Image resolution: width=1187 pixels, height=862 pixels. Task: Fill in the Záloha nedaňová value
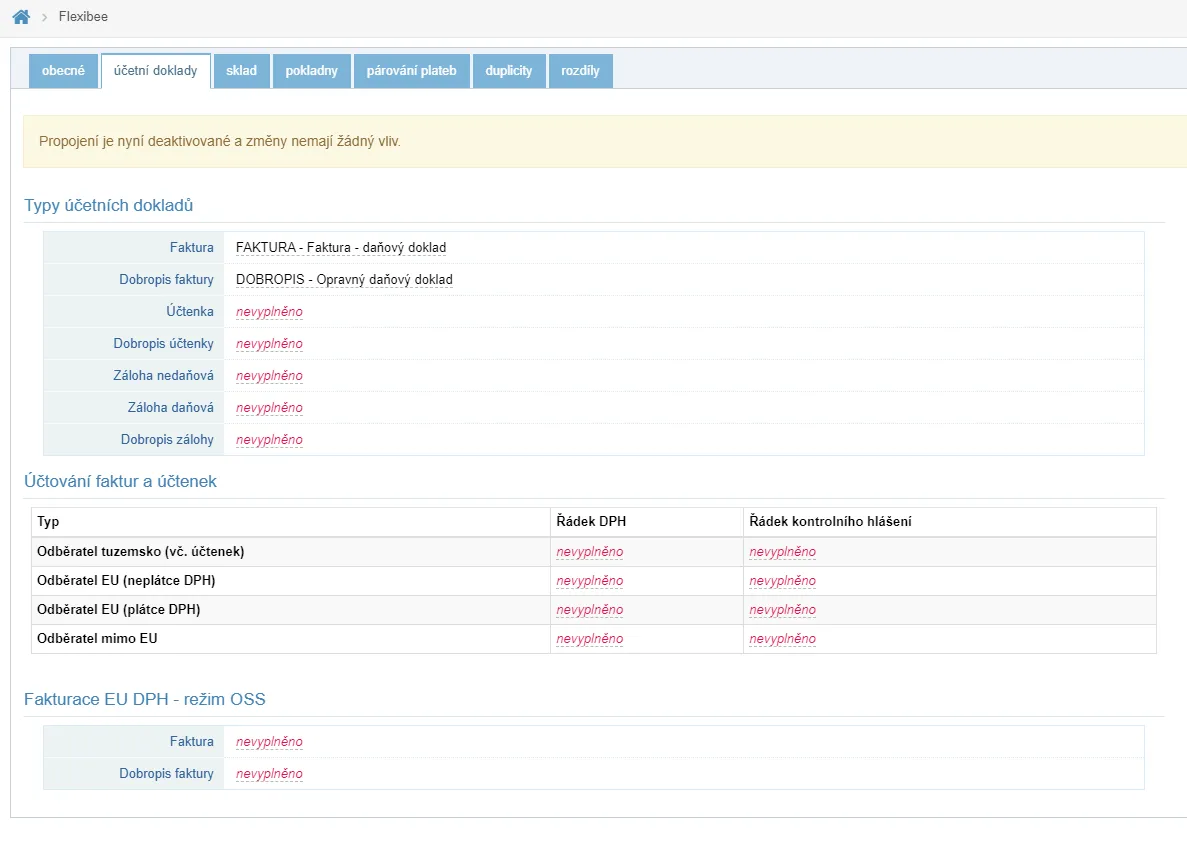tap(269, 375)
